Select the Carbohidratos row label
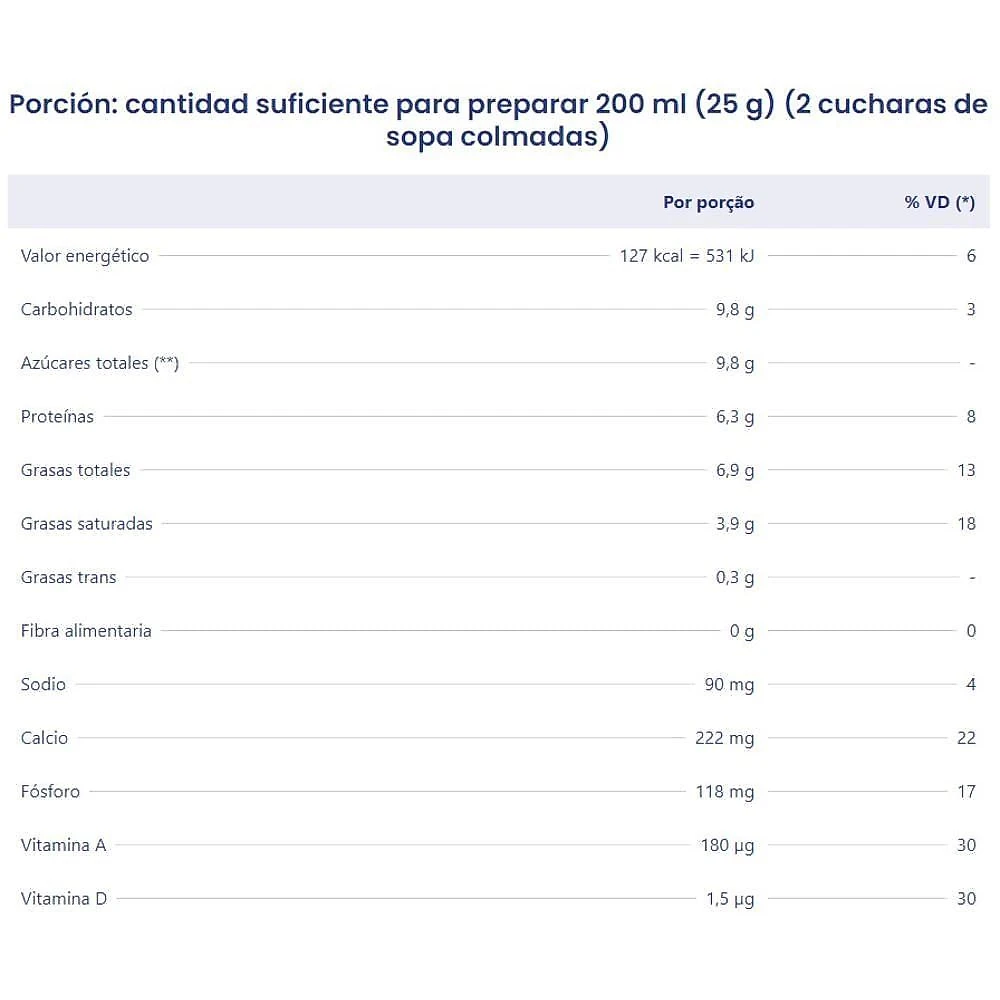The image size is (1000, 1000). (x=77, y=309)
